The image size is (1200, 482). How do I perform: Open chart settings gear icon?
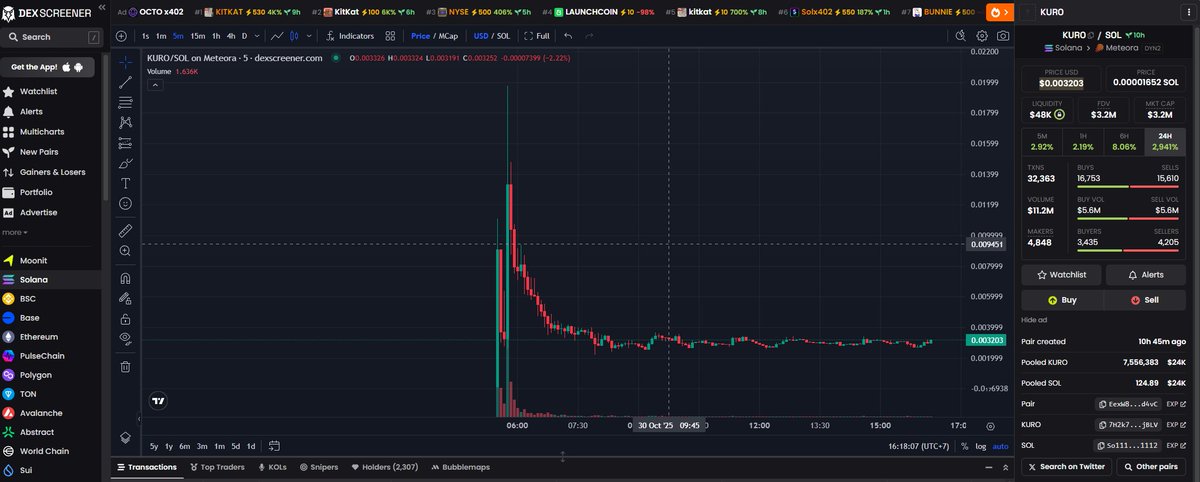981,35
